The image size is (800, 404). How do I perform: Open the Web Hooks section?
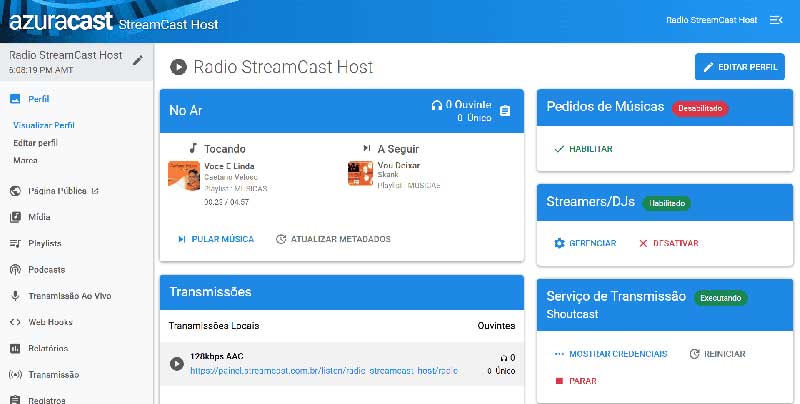50,322
